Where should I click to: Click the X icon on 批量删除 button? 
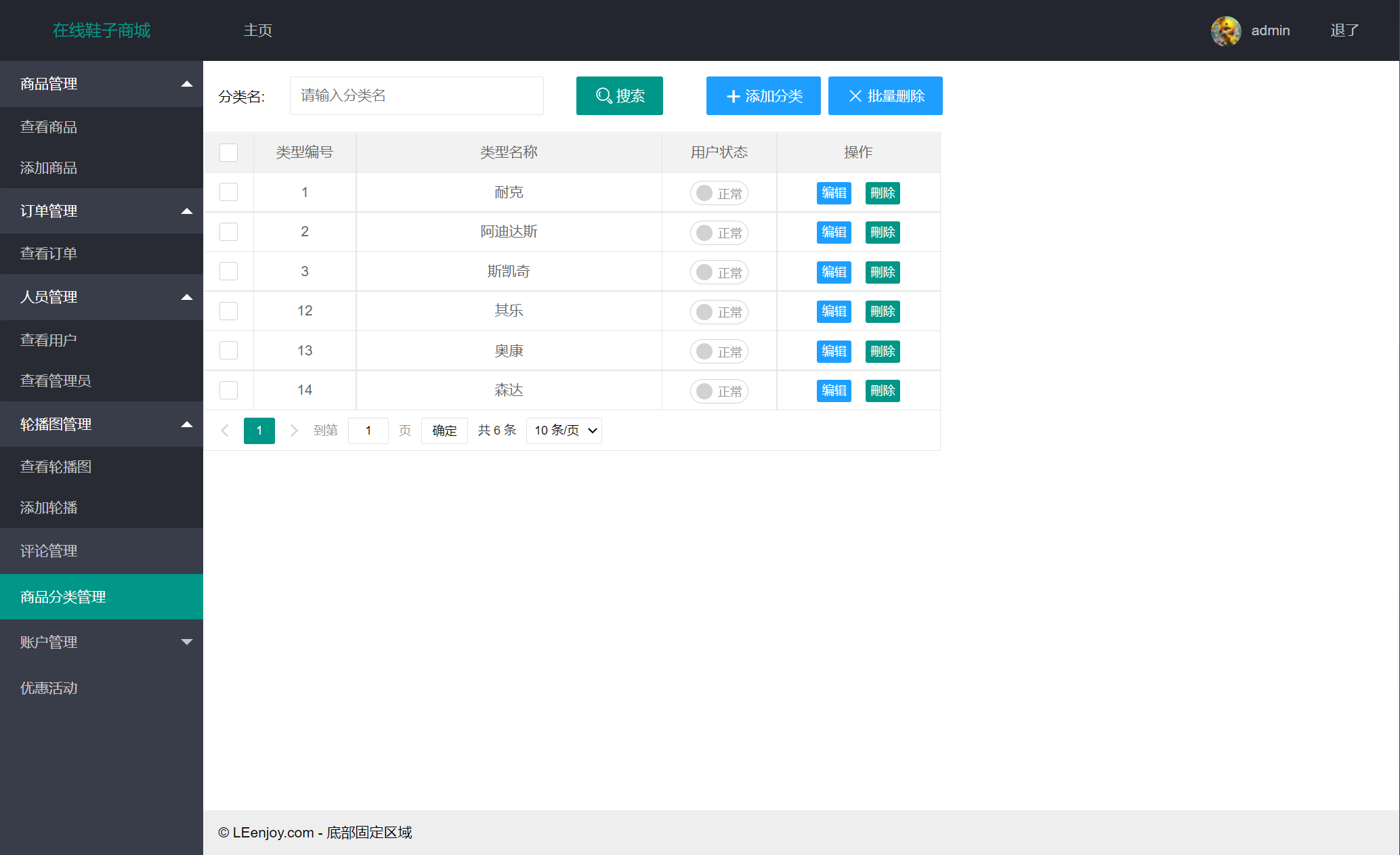(x=855, y=95)
